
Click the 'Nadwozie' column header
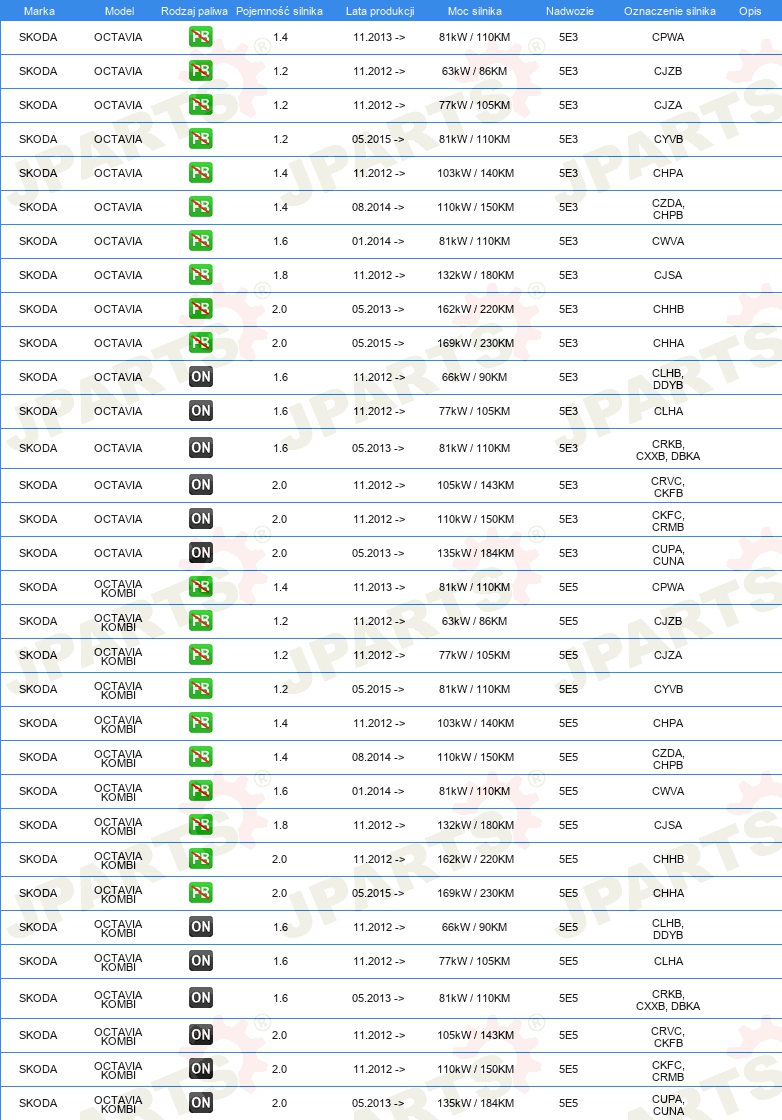pos(569,11)
